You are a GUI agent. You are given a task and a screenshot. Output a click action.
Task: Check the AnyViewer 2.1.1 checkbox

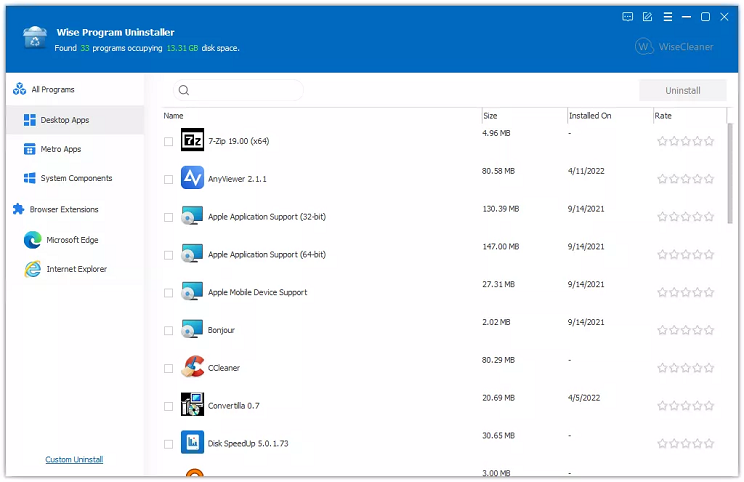click(168, 179)
